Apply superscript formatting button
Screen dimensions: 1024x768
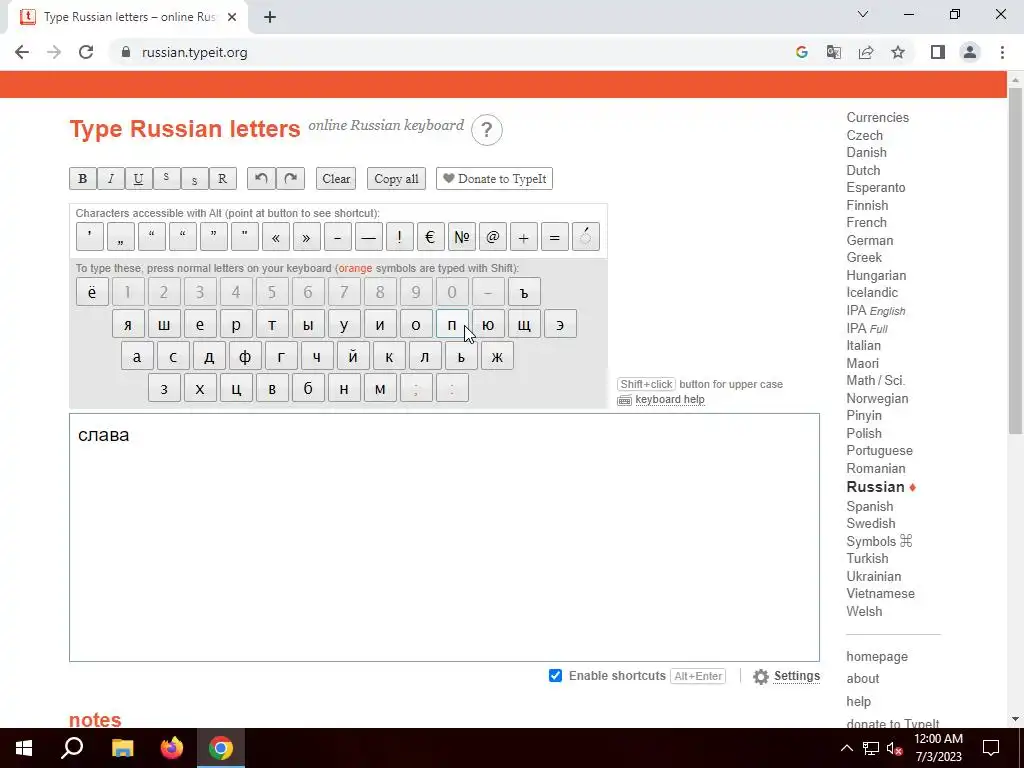pyautogui.click(x=167, y=179)
